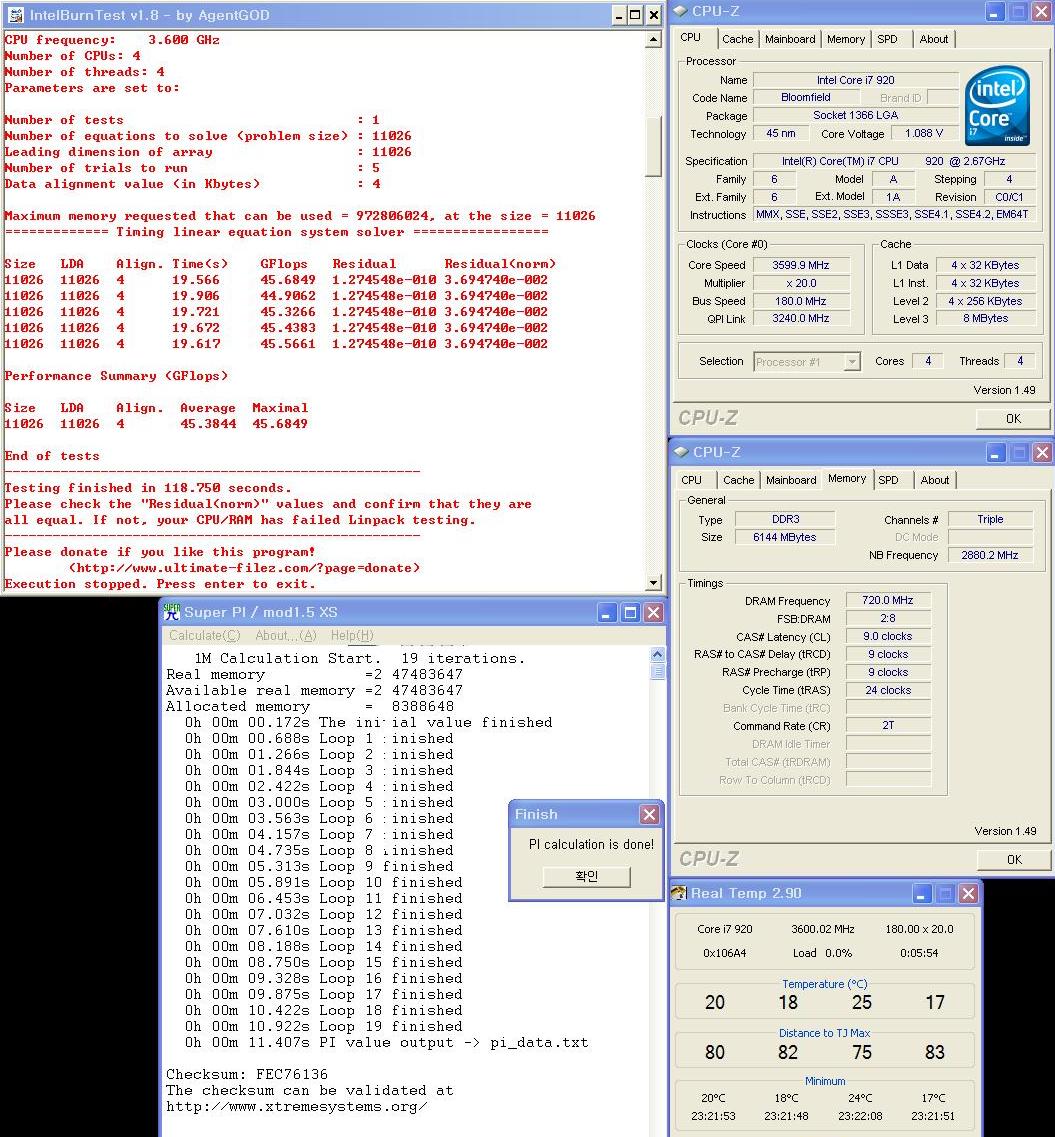Click the donate URL in IntelBurnTest
The height and width of the screenshot is (1137, 1055).
pos(244,568)
